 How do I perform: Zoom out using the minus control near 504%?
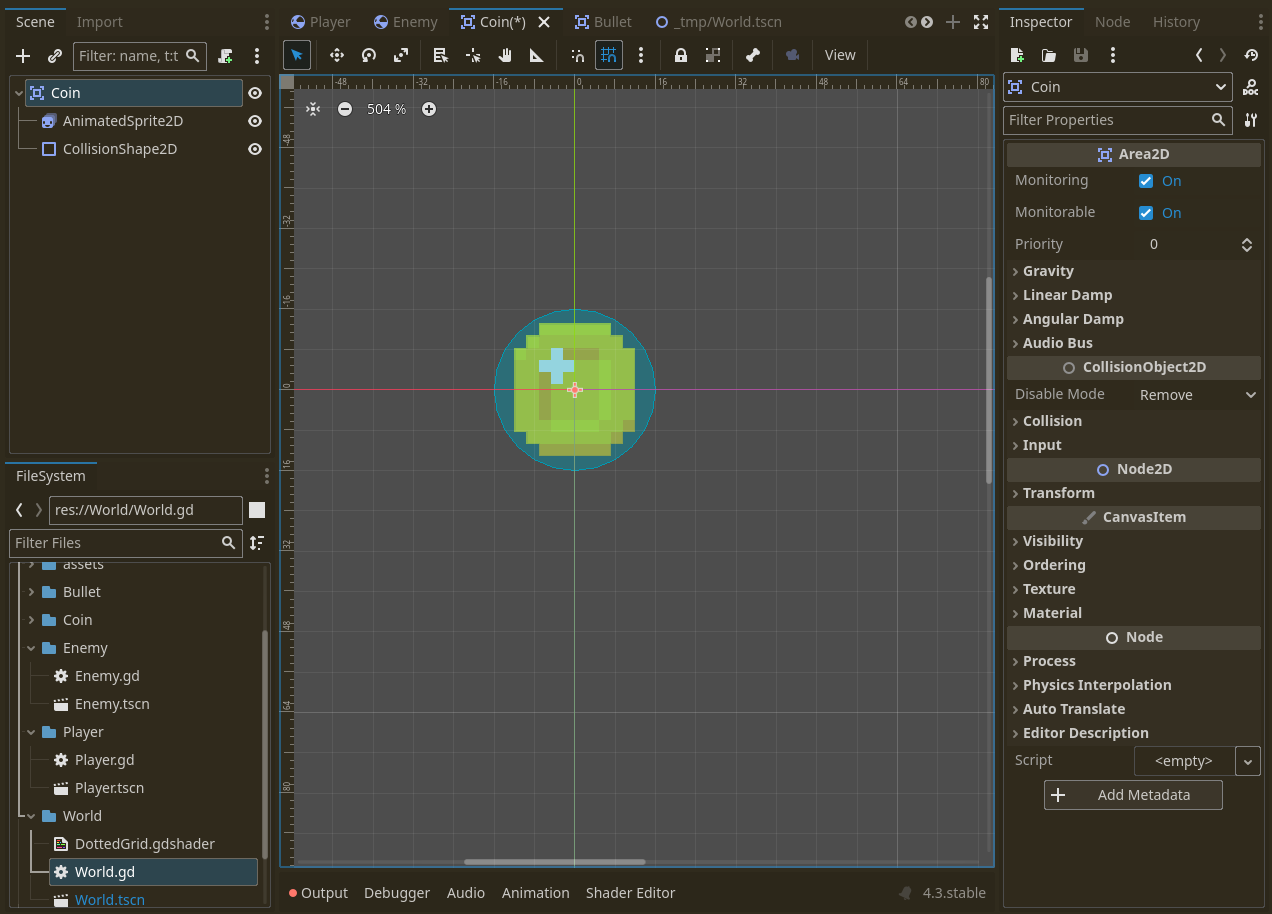pos(345,109)
